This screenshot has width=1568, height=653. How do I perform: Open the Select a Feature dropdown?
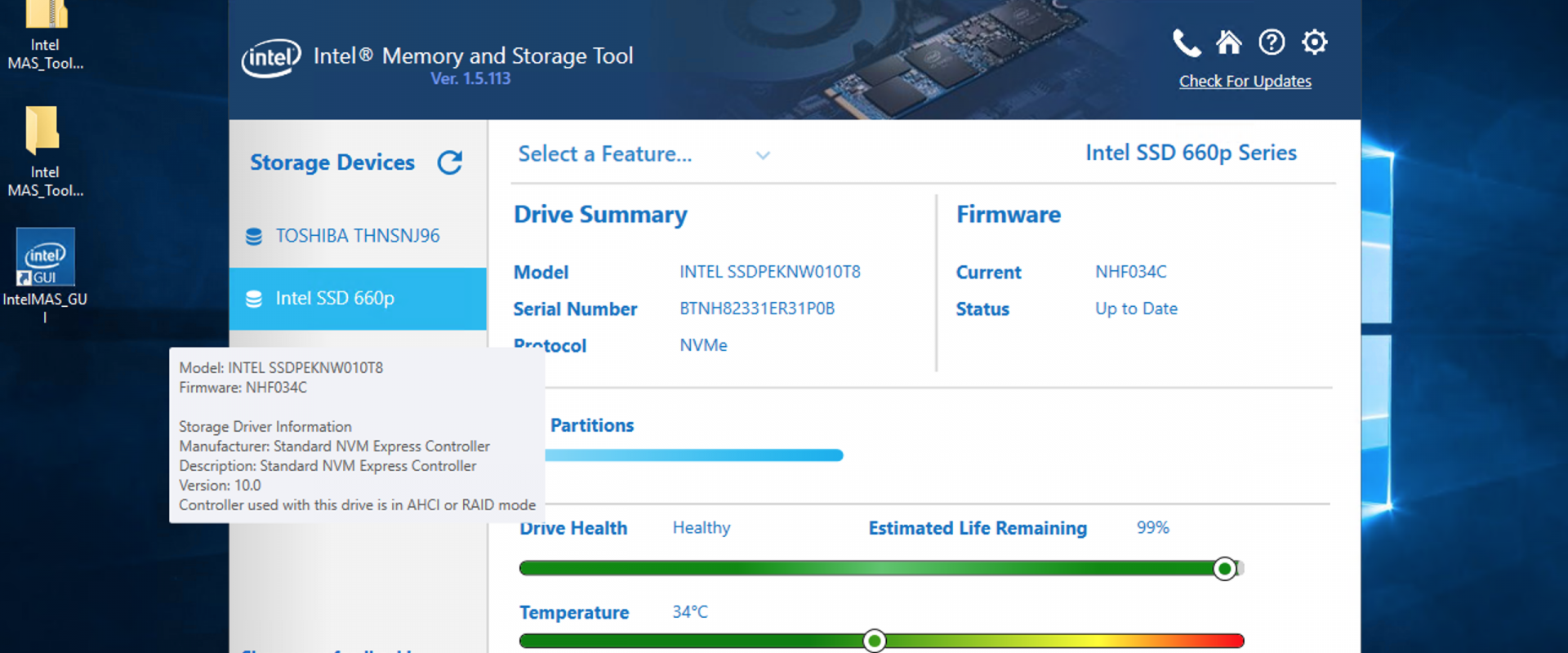coord(644,154)
